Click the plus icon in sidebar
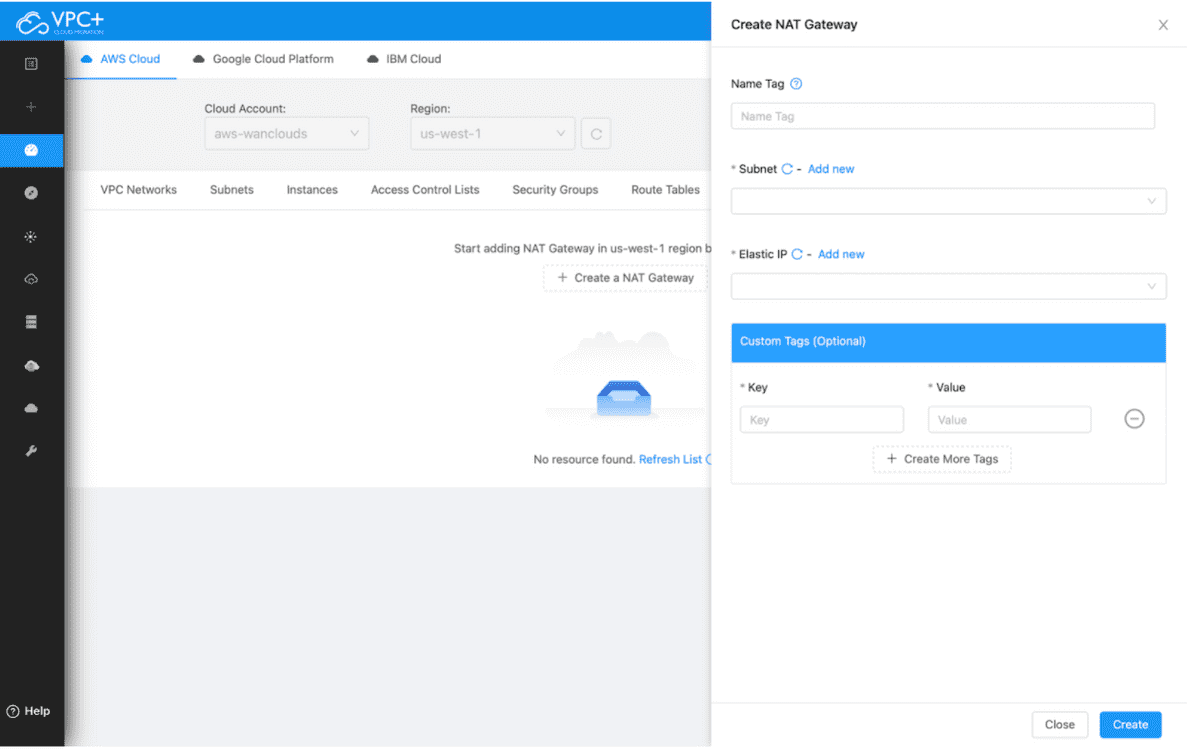Image resolution: width=1200 pixels, height=750 pixels. 31,107
